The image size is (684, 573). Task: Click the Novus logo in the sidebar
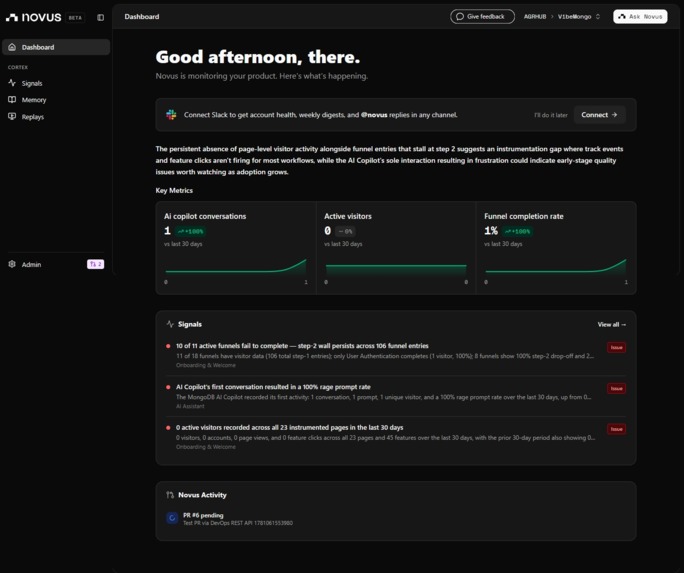point(34,17)
